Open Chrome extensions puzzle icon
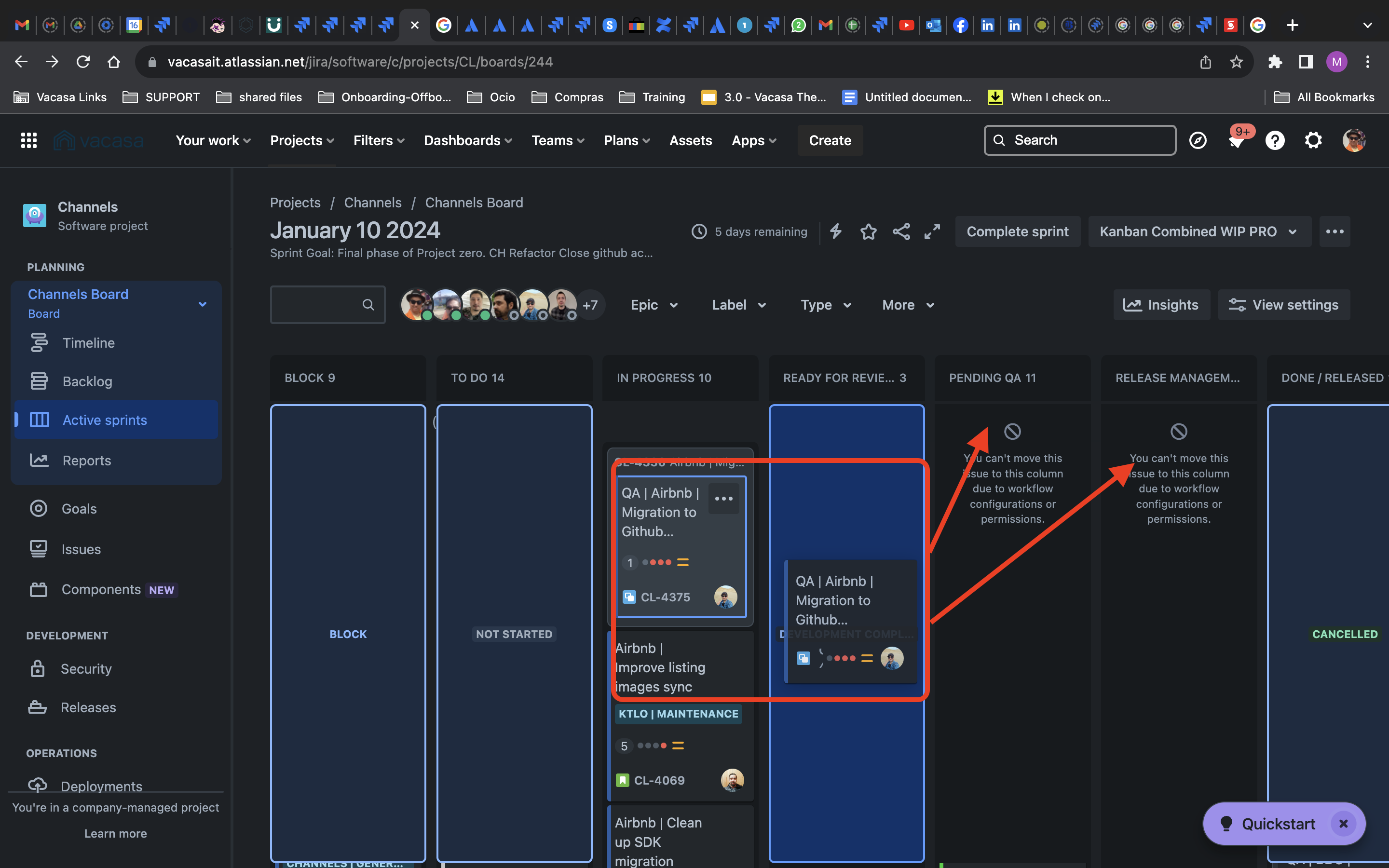This screenshot has width=1389, height=868. pos(1275,61)
